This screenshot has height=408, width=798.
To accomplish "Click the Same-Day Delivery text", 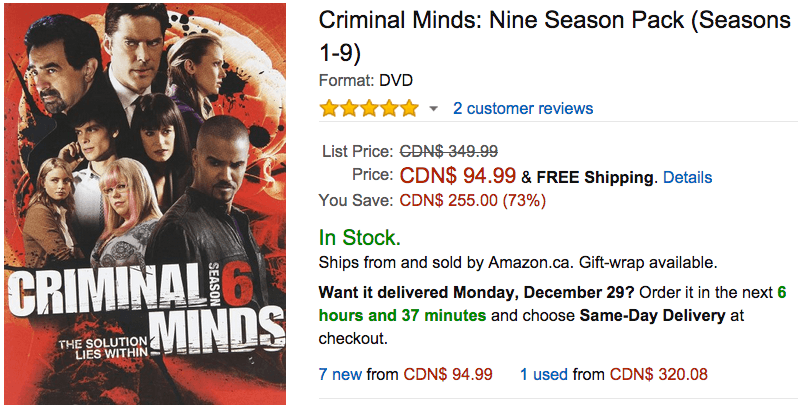I will click(x=652, y=315).
